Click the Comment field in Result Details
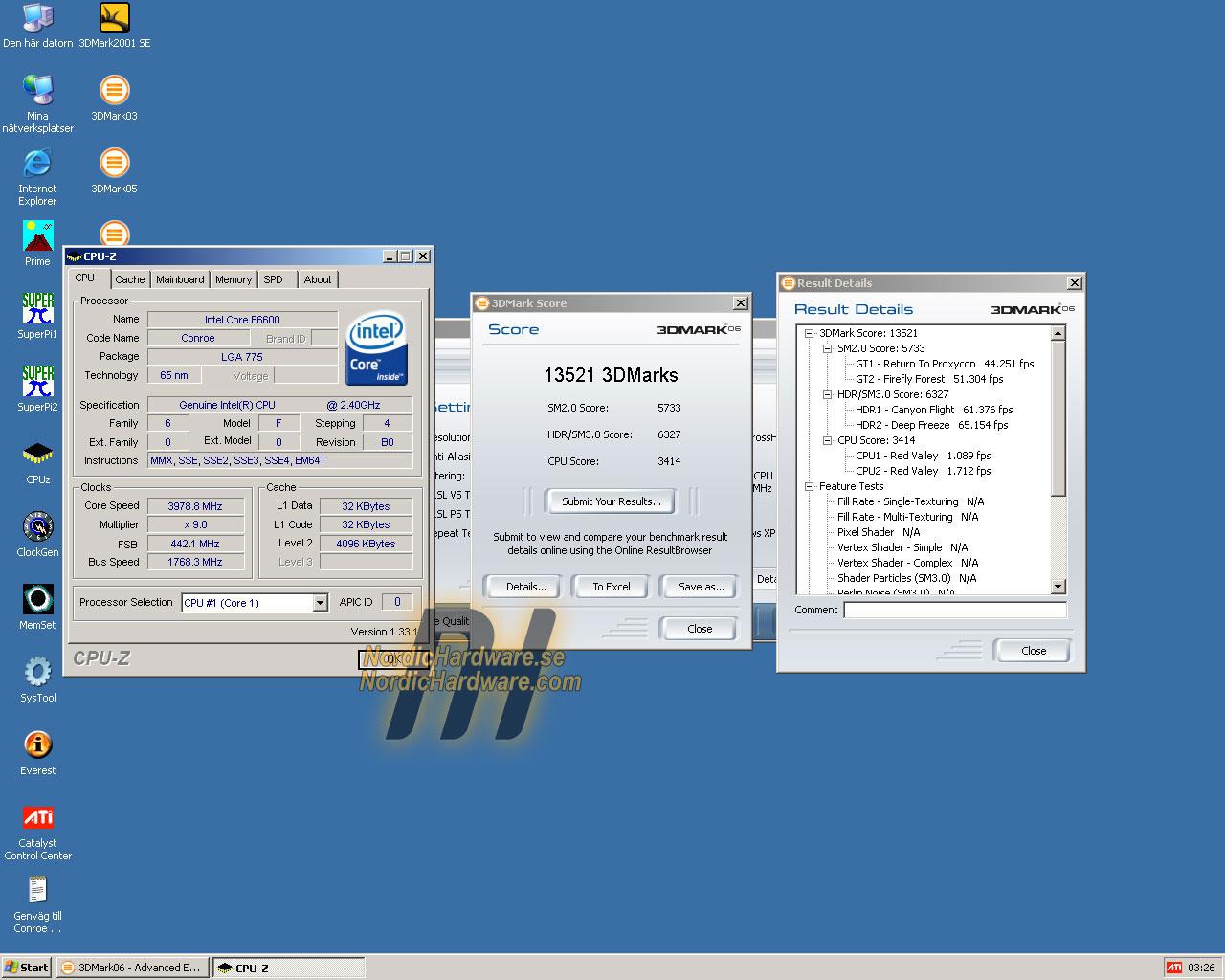 click(x=955, y=610)
